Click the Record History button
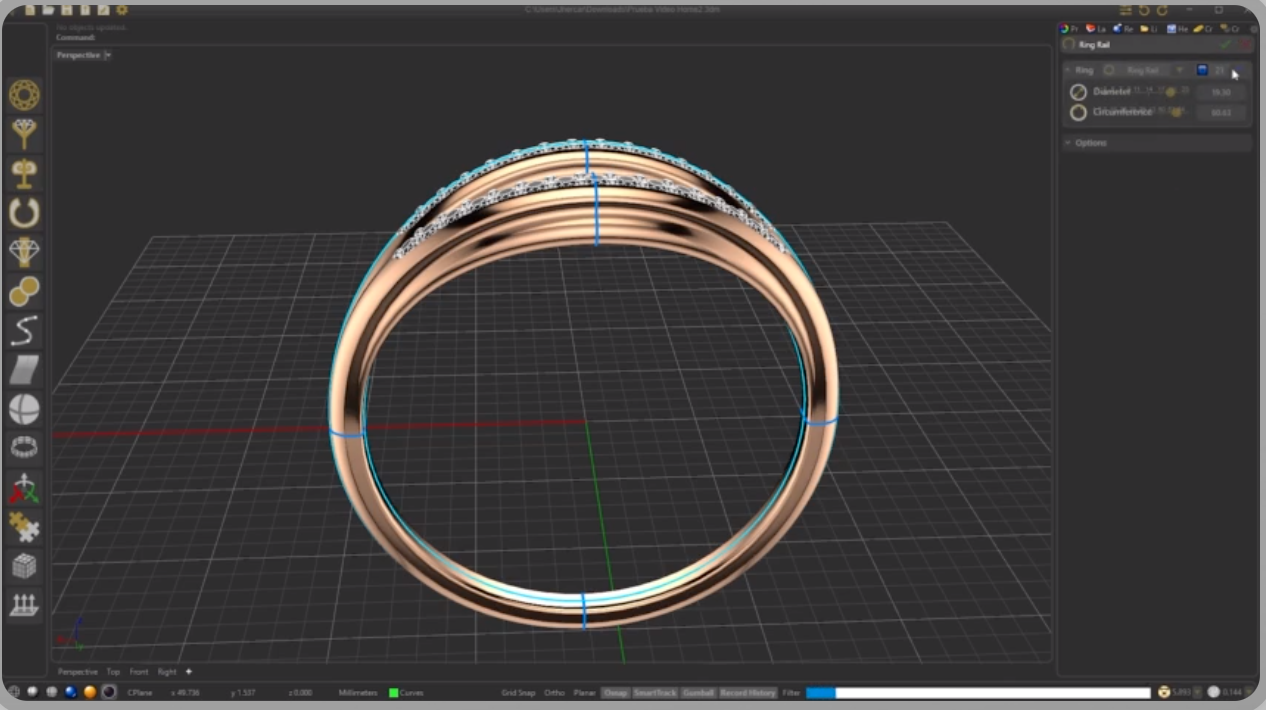Image resolution: width=1266 pixels, height=710 pixels. tap(748, 692)
